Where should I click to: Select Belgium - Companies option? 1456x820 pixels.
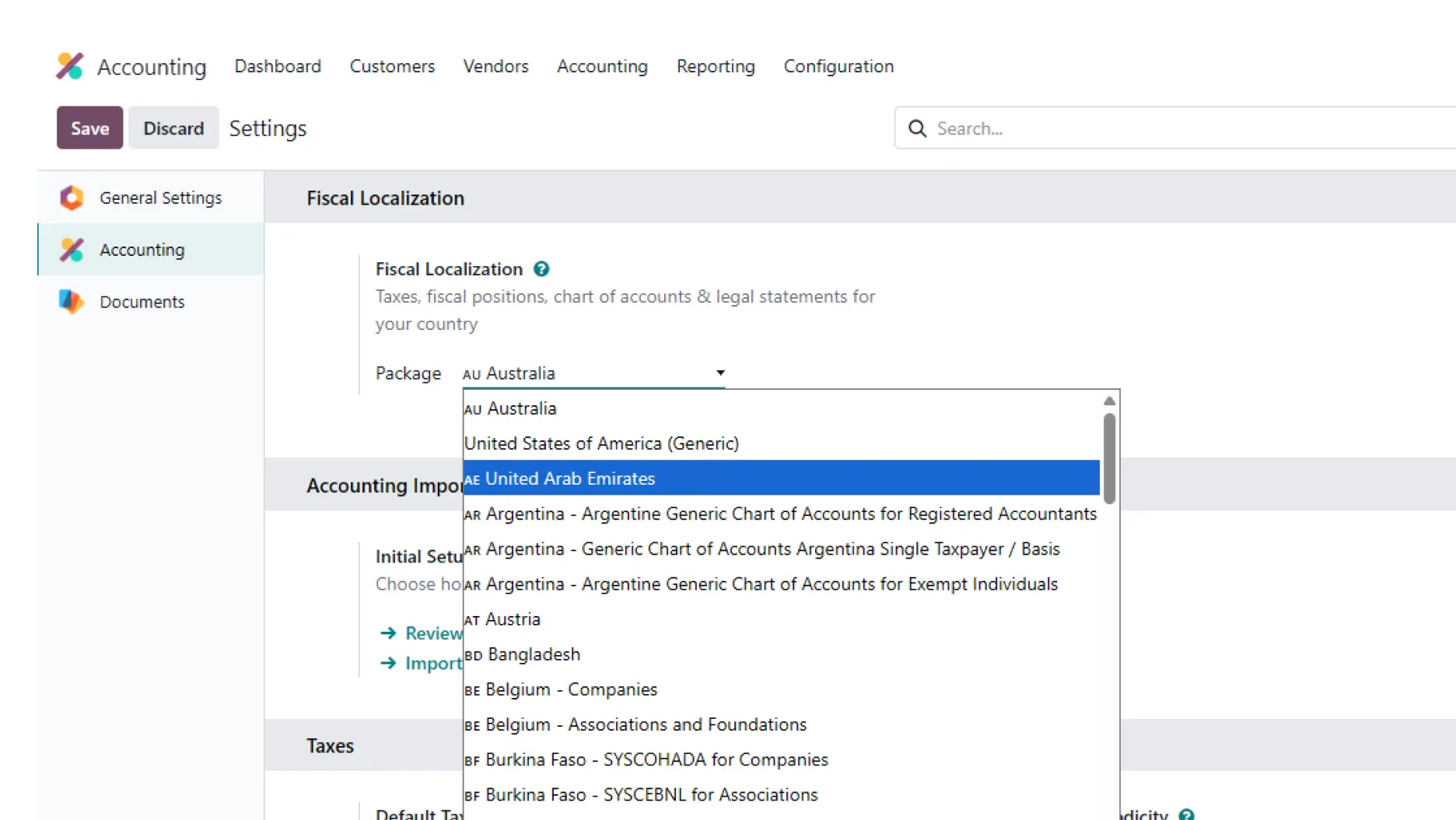click(782, 689)
